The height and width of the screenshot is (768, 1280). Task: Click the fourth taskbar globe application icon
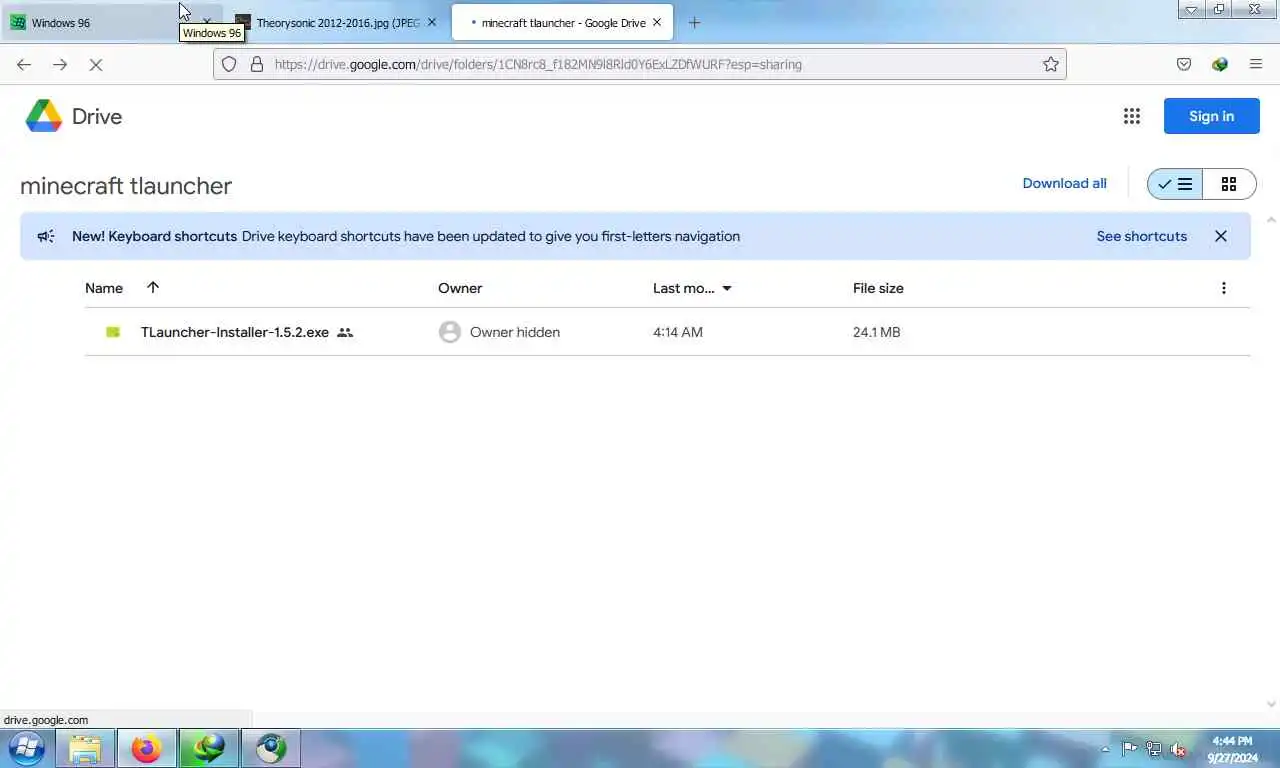(270, 748)
